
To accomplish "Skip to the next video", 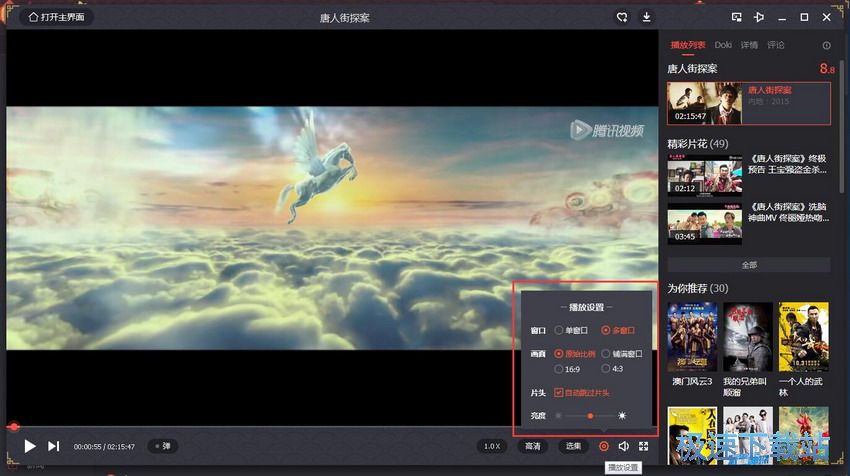I will click(53, 446).
